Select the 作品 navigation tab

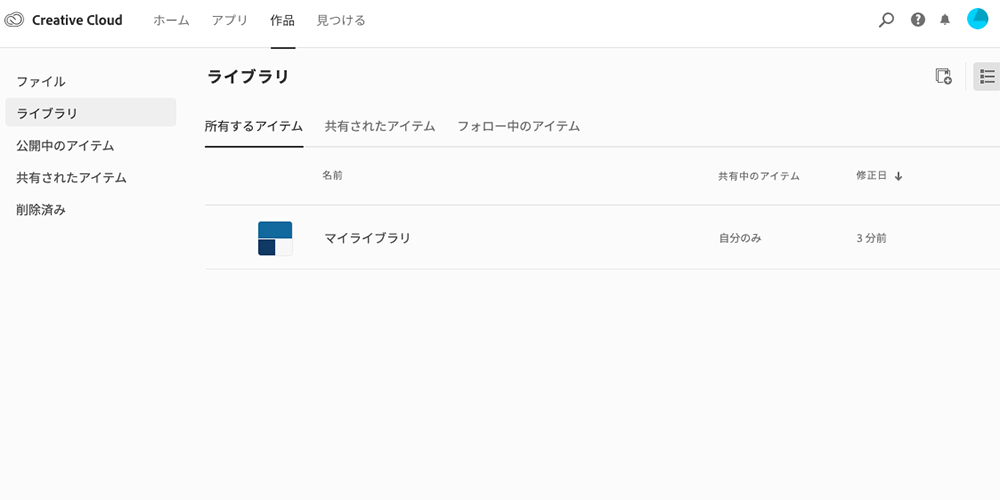point(283,20)
